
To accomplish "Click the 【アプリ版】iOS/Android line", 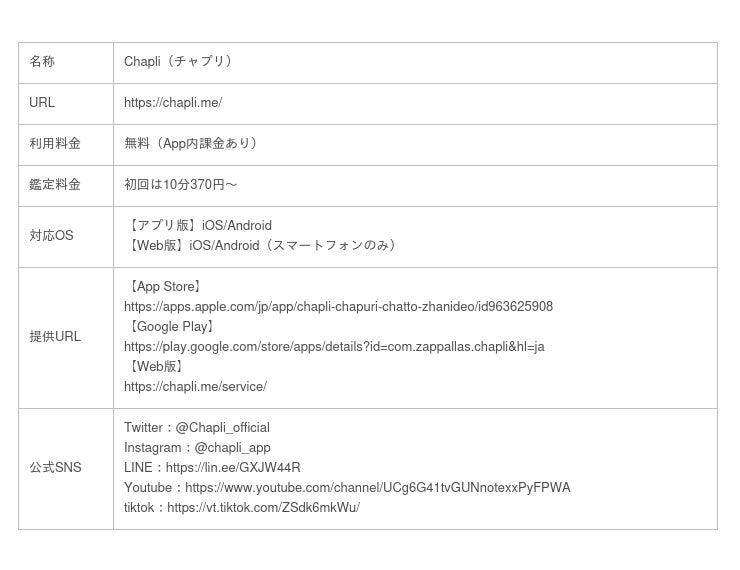I will pos(199,226).
